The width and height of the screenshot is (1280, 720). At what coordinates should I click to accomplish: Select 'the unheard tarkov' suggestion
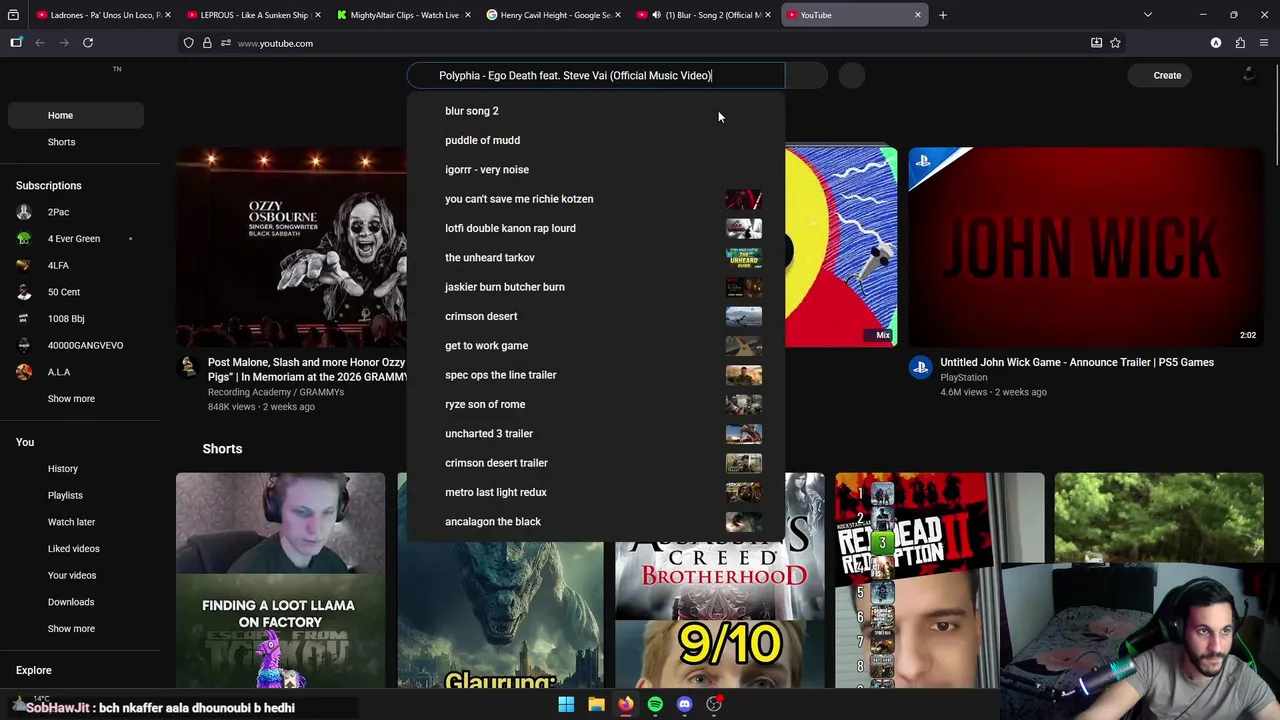(595, 258)
